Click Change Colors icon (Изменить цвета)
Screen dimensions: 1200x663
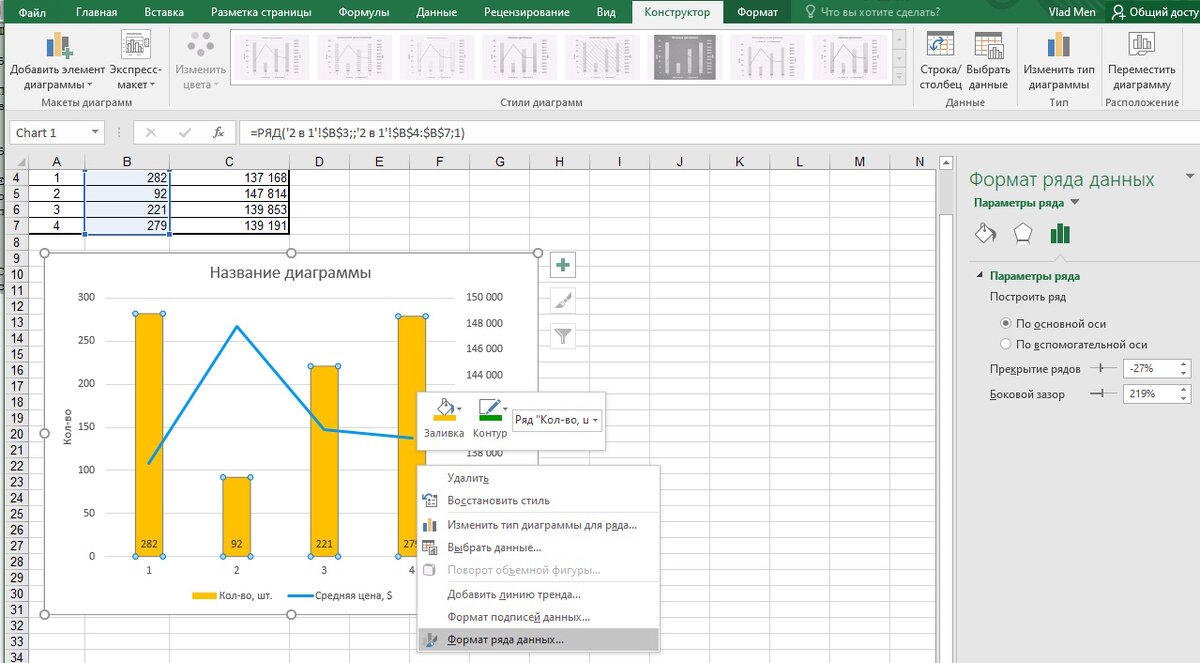201,45
